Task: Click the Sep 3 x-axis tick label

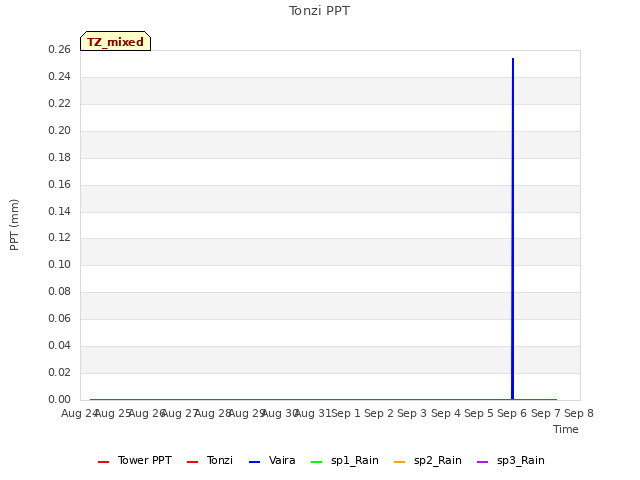Action: (412, 413)
